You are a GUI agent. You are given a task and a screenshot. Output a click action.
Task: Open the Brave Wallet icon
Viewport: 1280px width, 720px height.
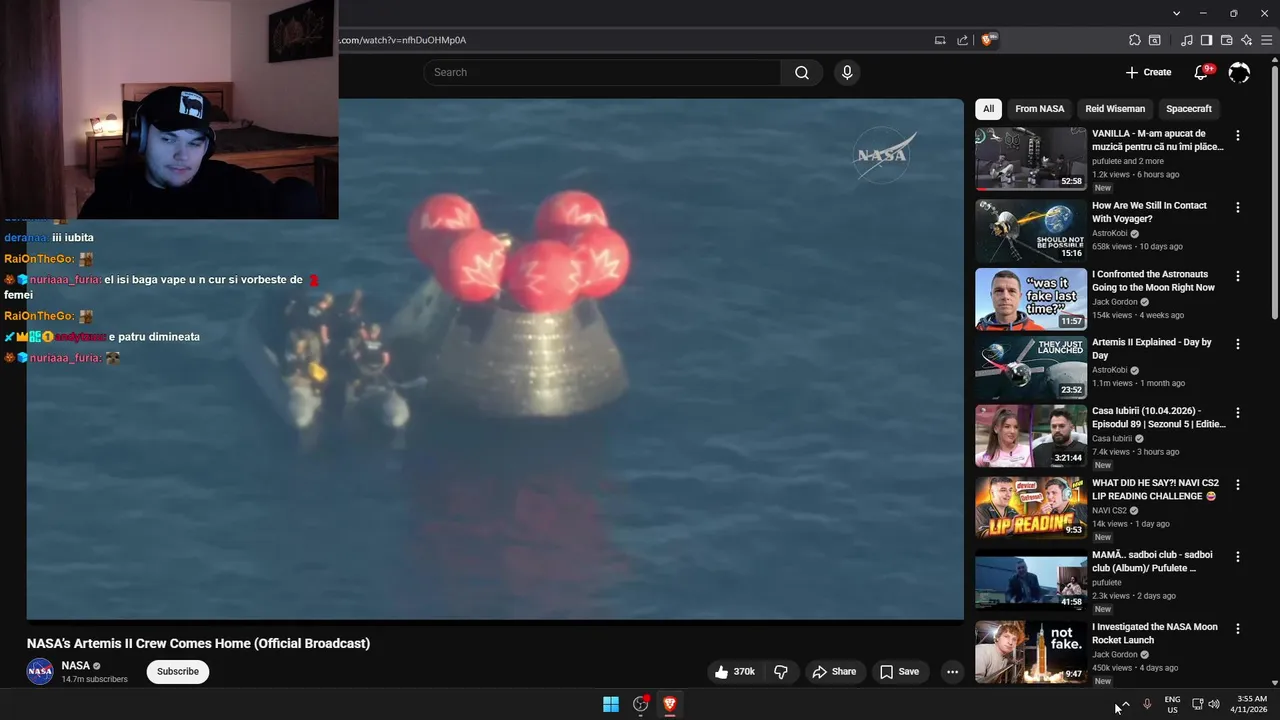(x=1226, y=40)
